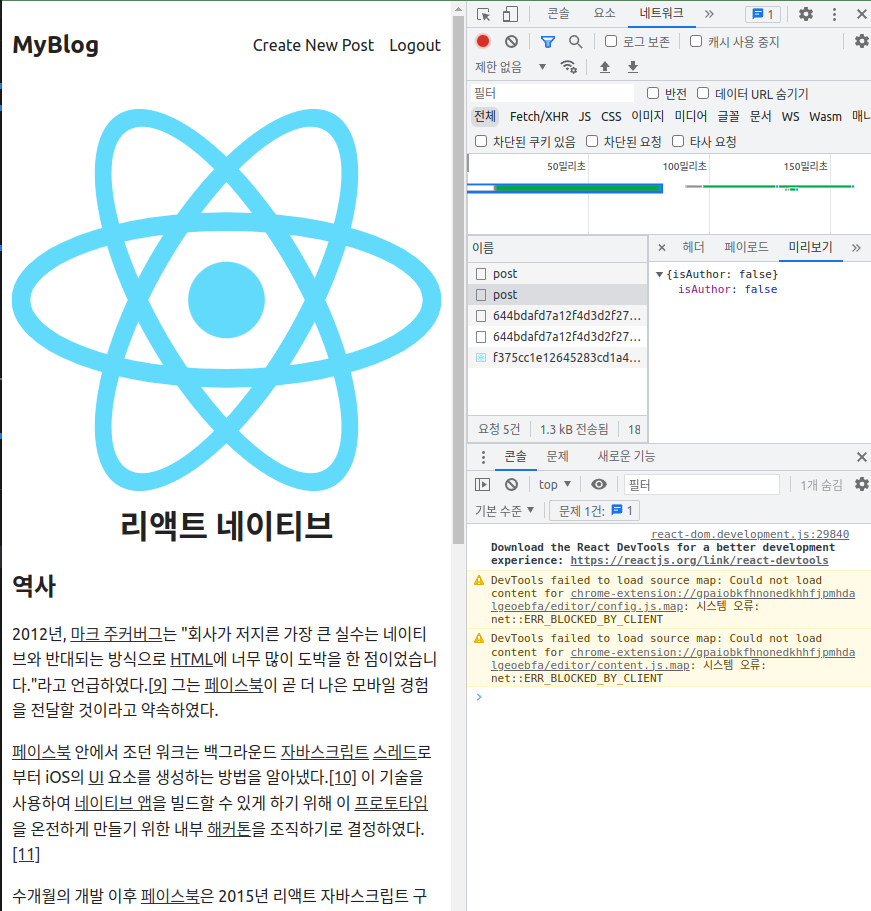The width and height of the screenshot is (871, 911).
Task: Open the 페이로드 request tab
Action: tap(746, 248)
